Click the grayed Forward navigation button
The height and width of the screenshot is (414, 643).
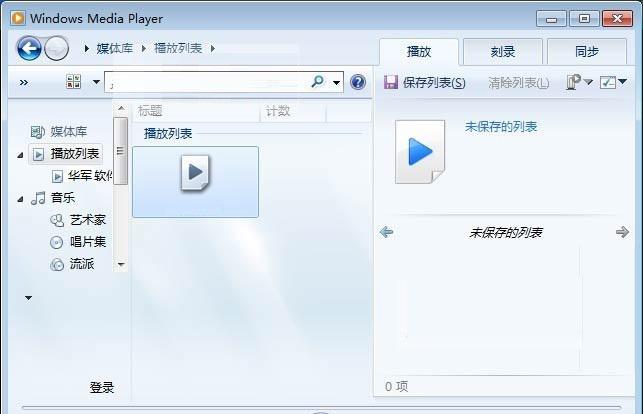coord(56,48)
